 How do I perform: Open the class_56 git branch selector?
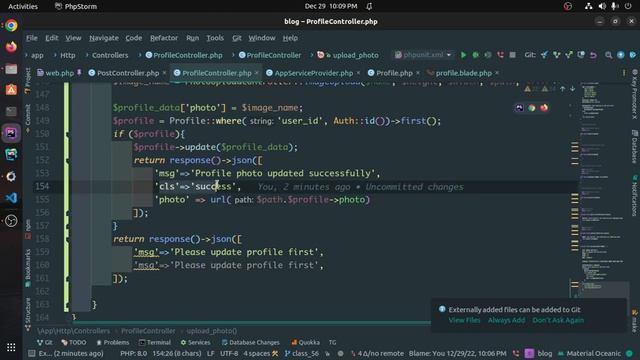pyautogui.click(x=302, y=353)
